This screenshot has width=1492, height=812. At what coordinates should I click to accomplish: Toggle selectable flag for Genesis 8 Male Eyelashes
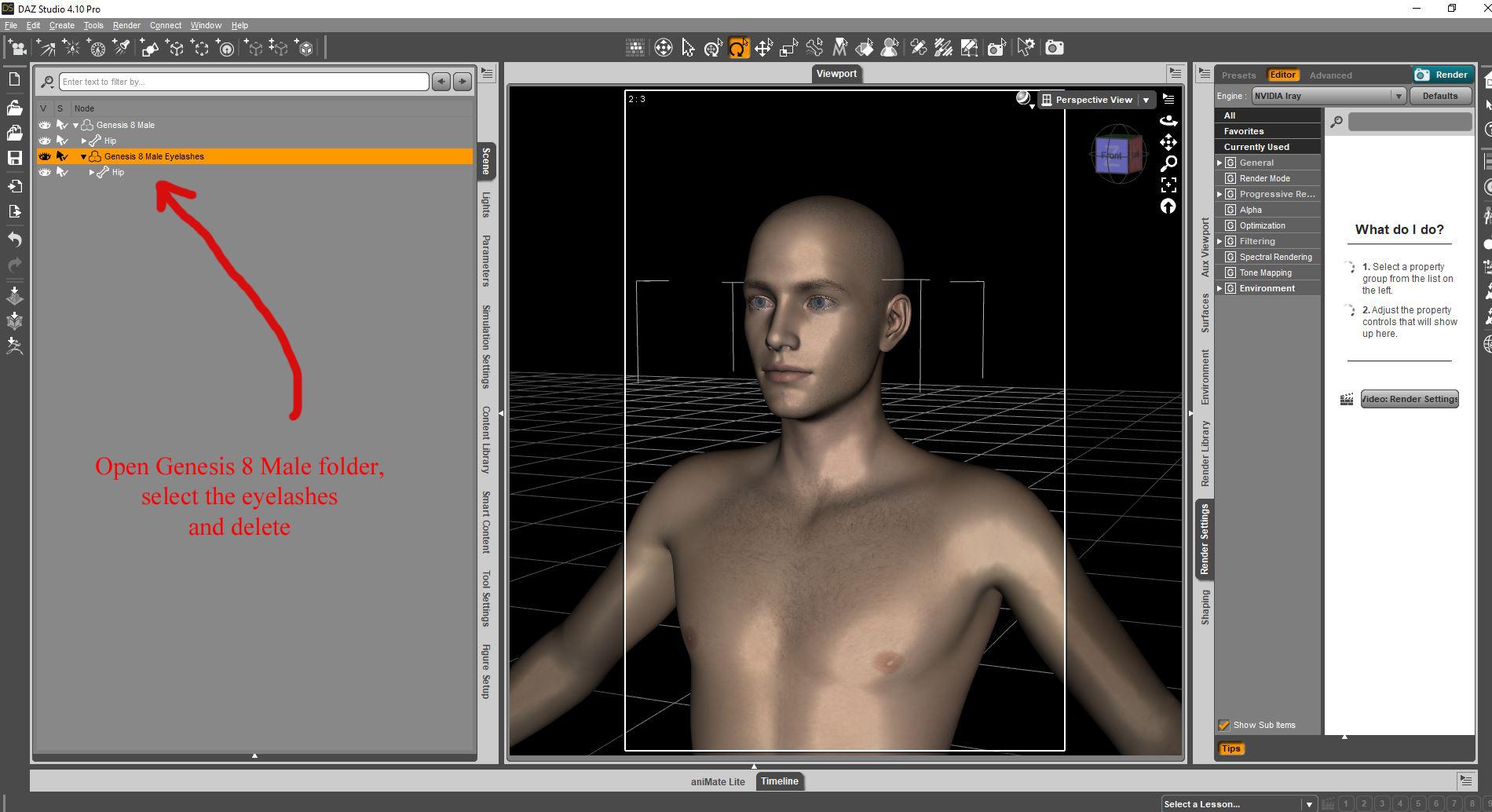[62, 156]
